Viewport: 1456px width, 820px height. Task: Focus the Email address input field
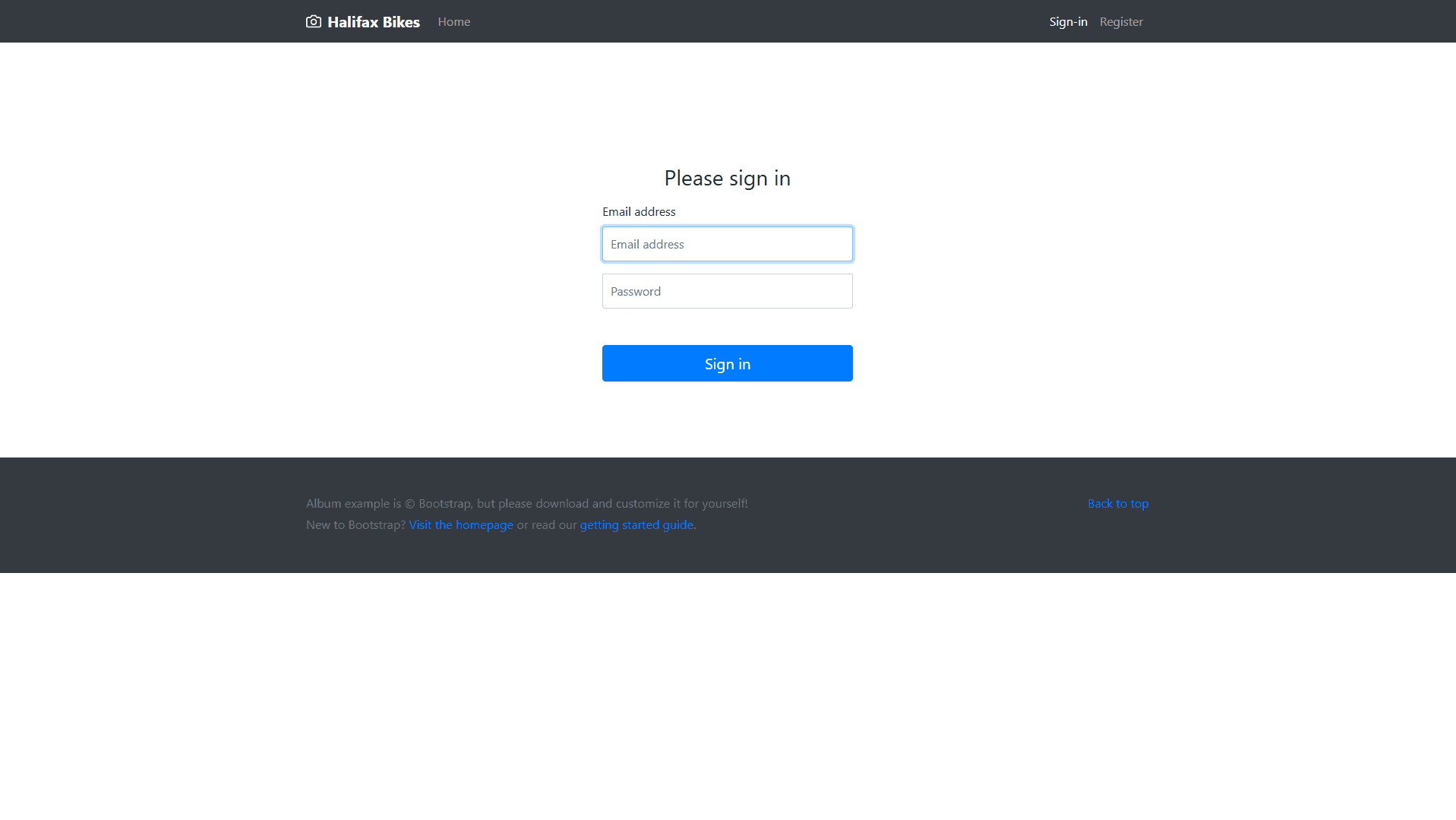point(727,244)
